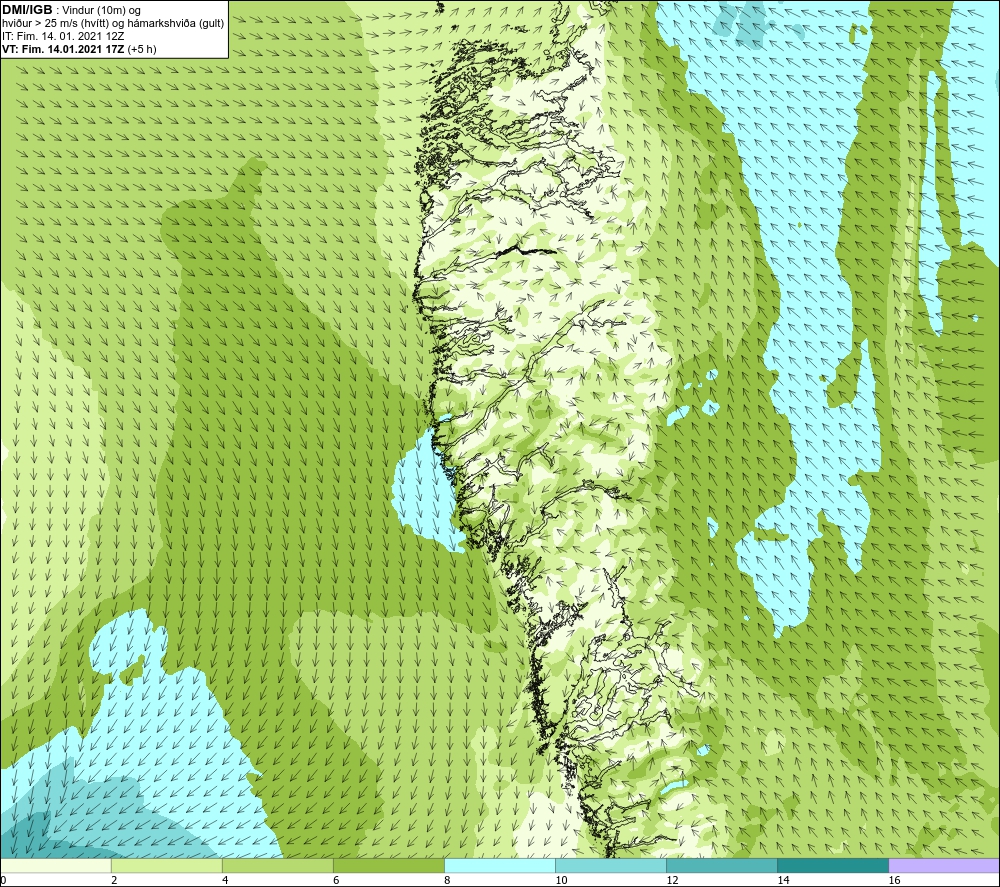The height and width of the screenshot is (887, 1000).
Task: Click the 2–4 m/s light green swatch
Action: 166,865
